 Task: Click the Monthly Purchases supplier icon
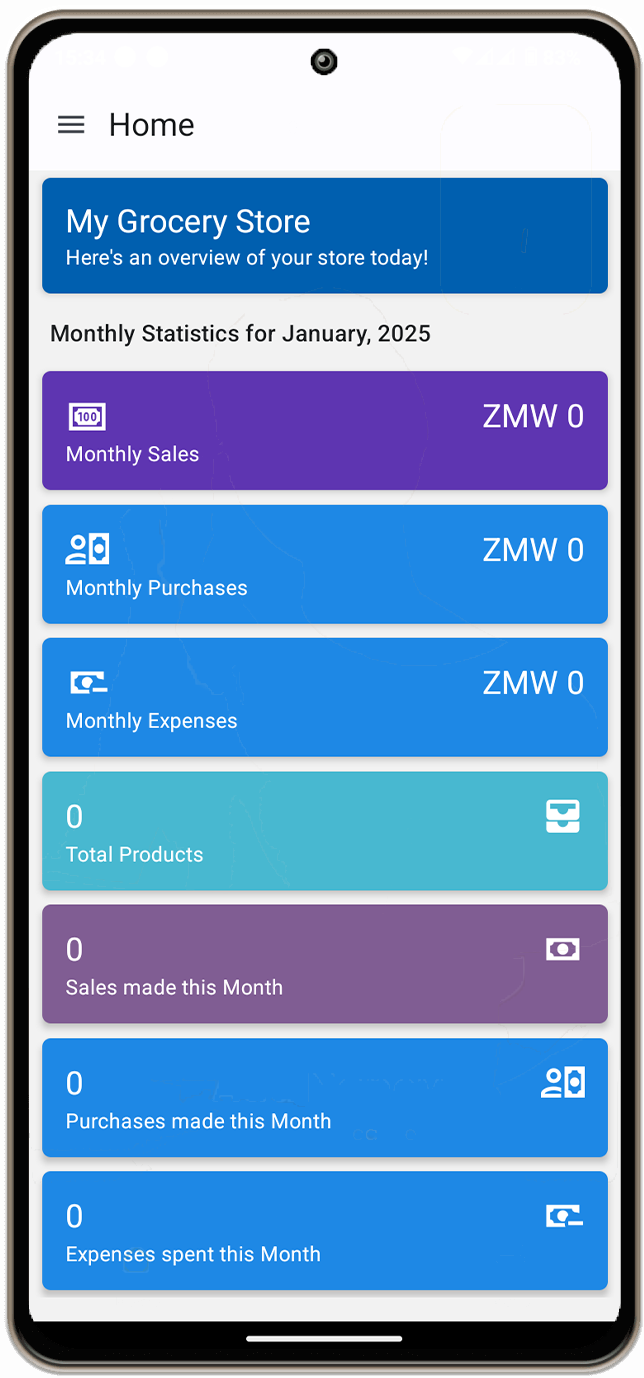pos(87,548)
